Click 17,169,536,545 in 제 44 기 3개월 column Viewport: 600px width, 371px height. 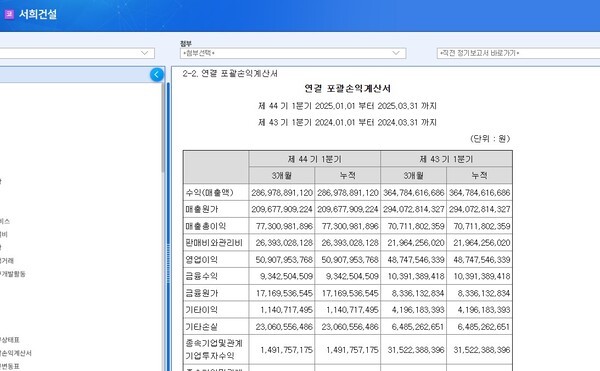(x=284, y=293)
